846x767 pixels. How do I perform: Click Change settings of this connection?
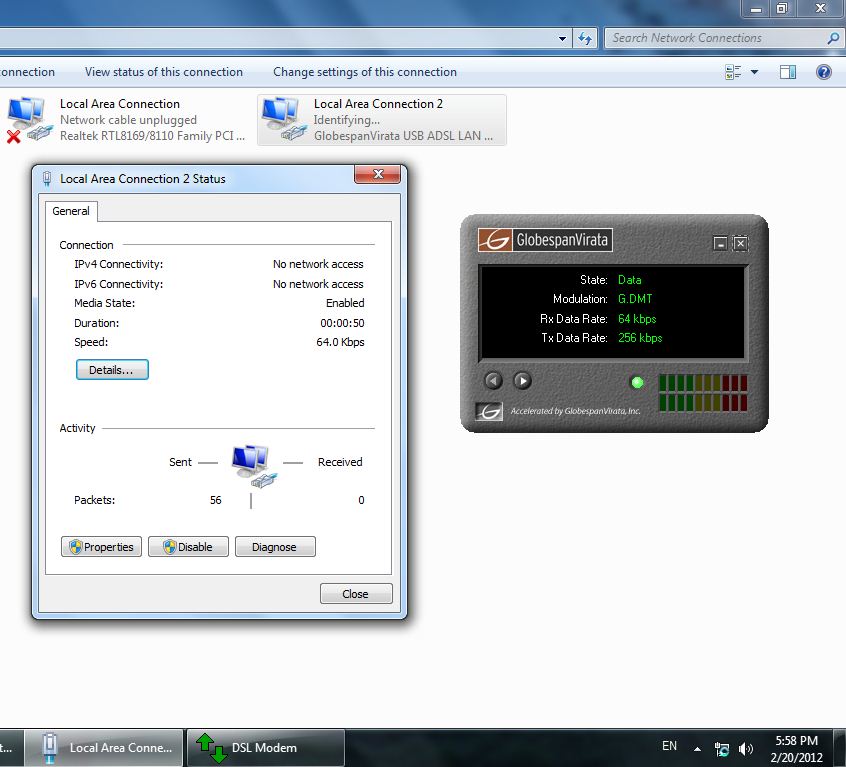tap(365, 72)
